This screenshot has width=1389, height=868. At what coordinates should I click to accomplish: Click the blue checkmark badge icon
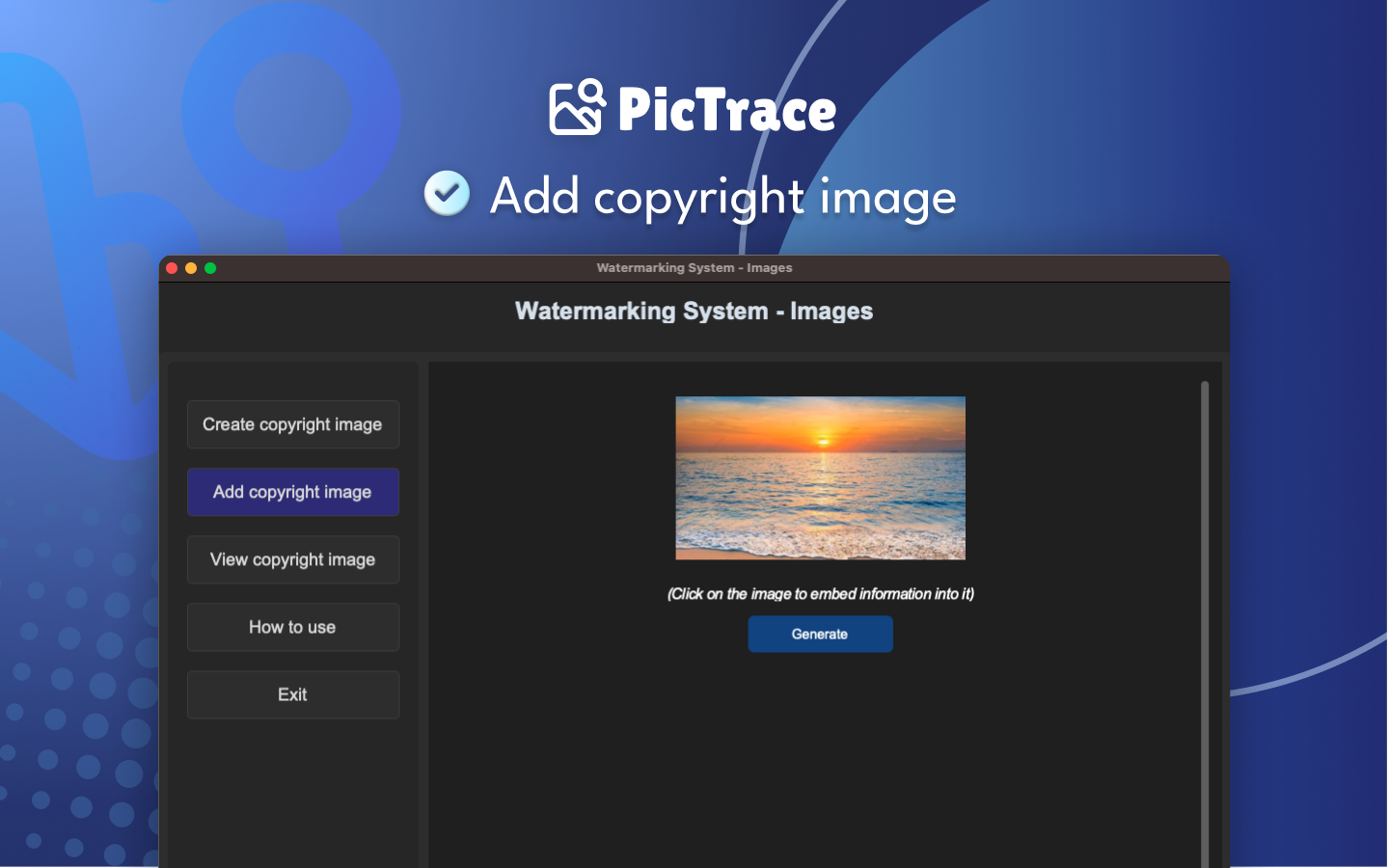(447, 193)
